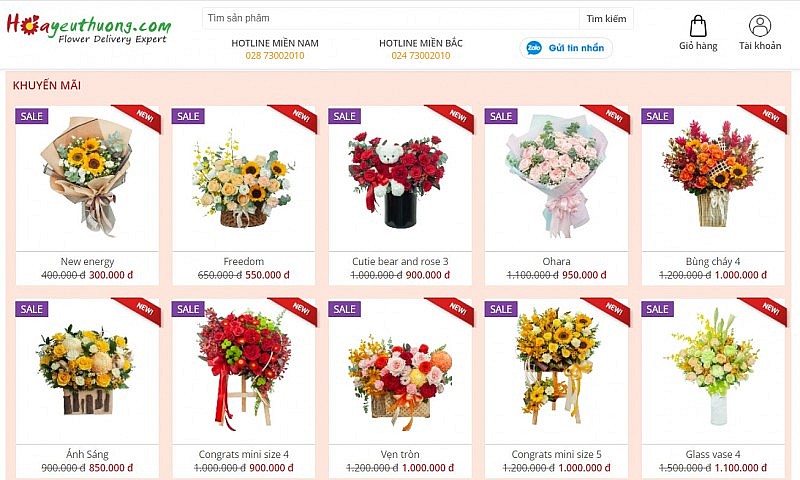Click the NEW ribbon on Bùng cháy 4
The width and height of the screenshot is (800, 480).
point(765,118)
